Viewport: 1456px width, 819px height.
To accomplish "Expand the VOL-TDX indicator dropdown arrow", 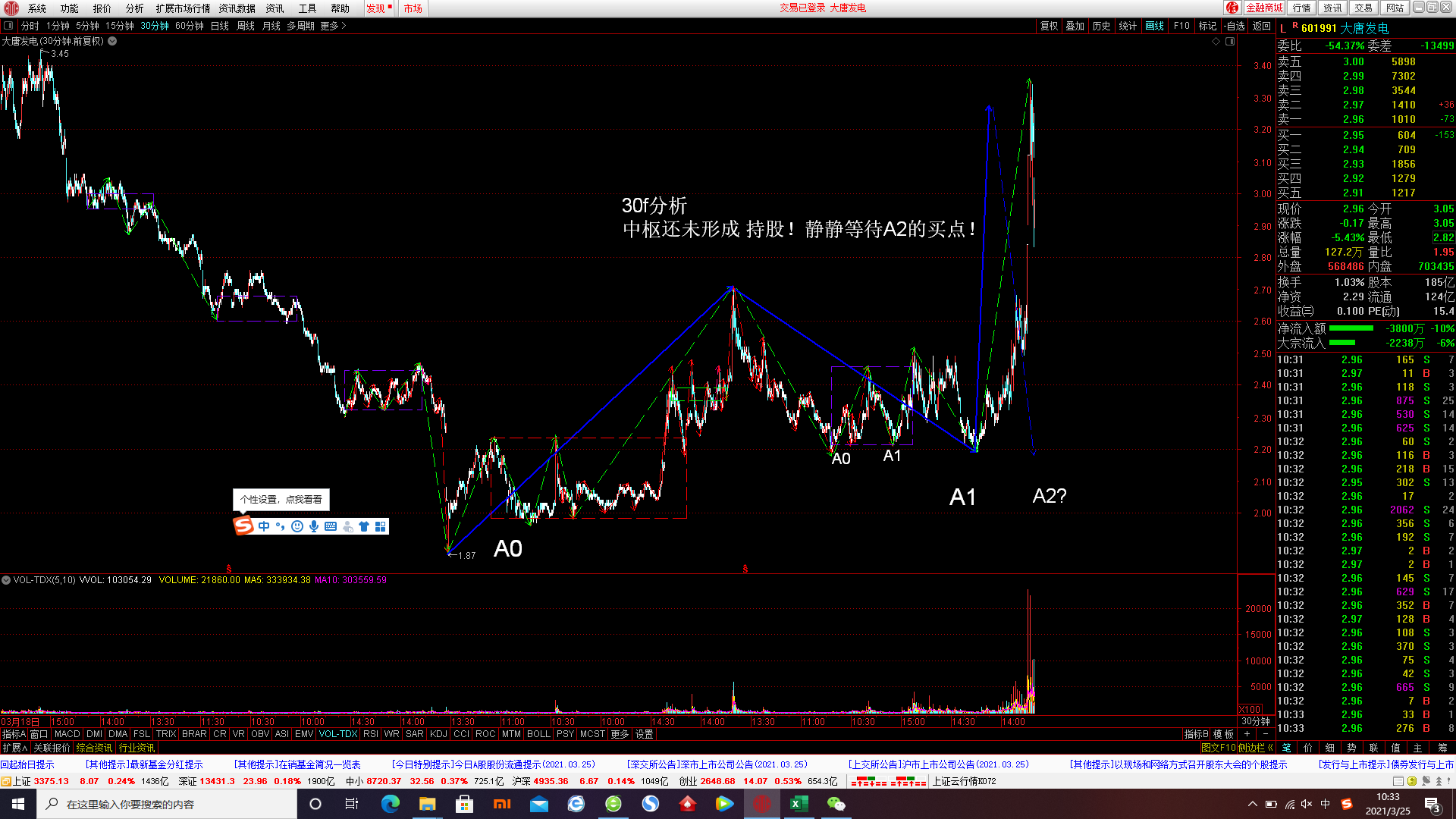I will (x=6, y=580).
